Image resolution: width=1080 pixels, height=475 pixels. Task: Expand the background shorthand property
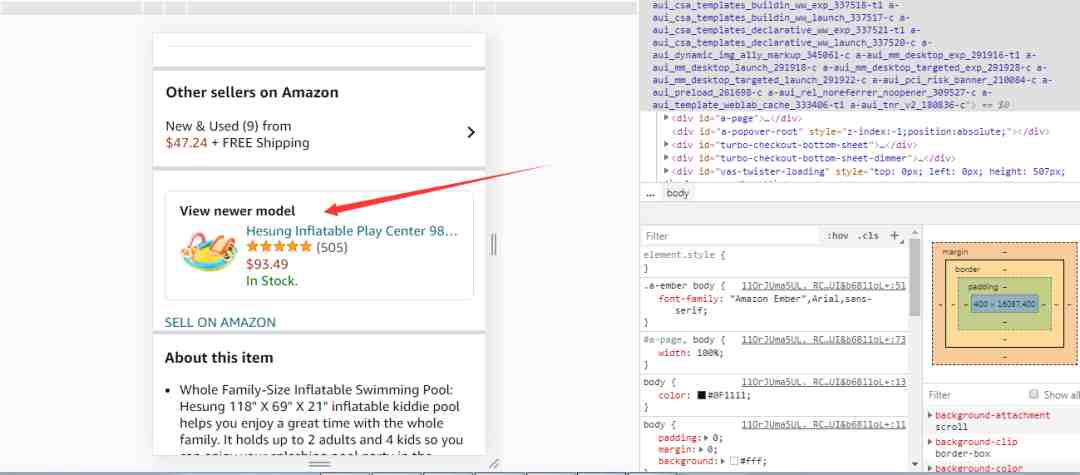pos(723,461)
